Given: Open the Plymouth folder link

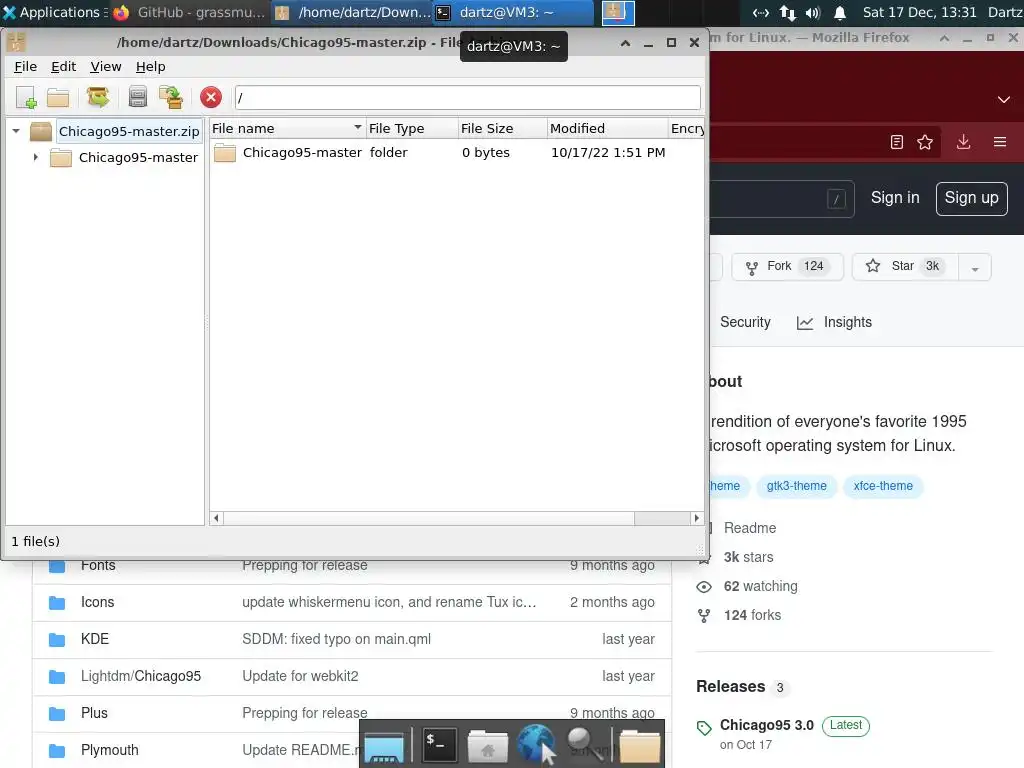Looking at the screenshot, I should [x=110, y=750].
